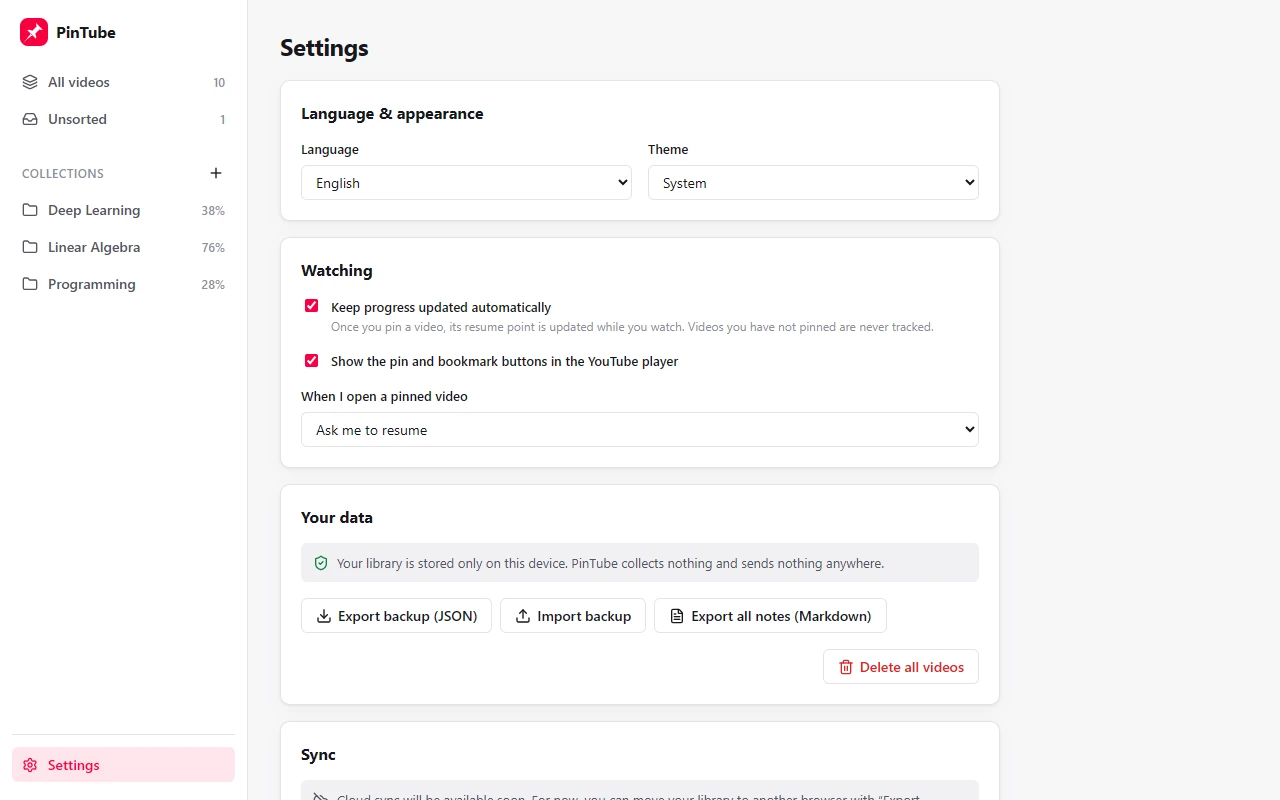Click the Settings page title
This screenshot has height=800, width=1280.
pyautogui.click(x=324, y=47)
